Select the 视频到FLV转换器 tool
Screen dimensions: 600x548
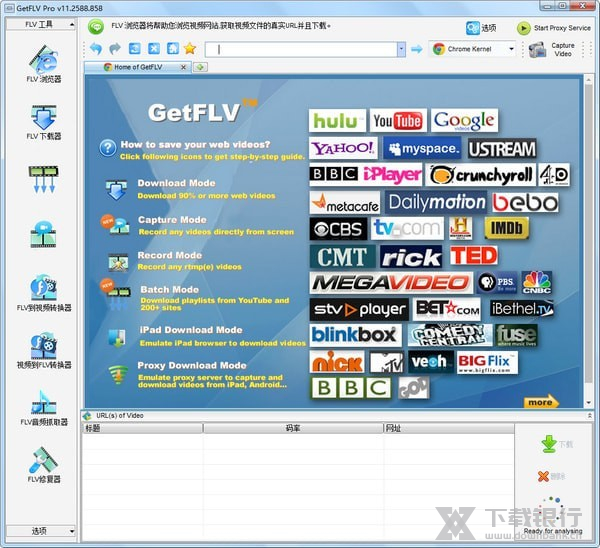(x=44, y=350)
